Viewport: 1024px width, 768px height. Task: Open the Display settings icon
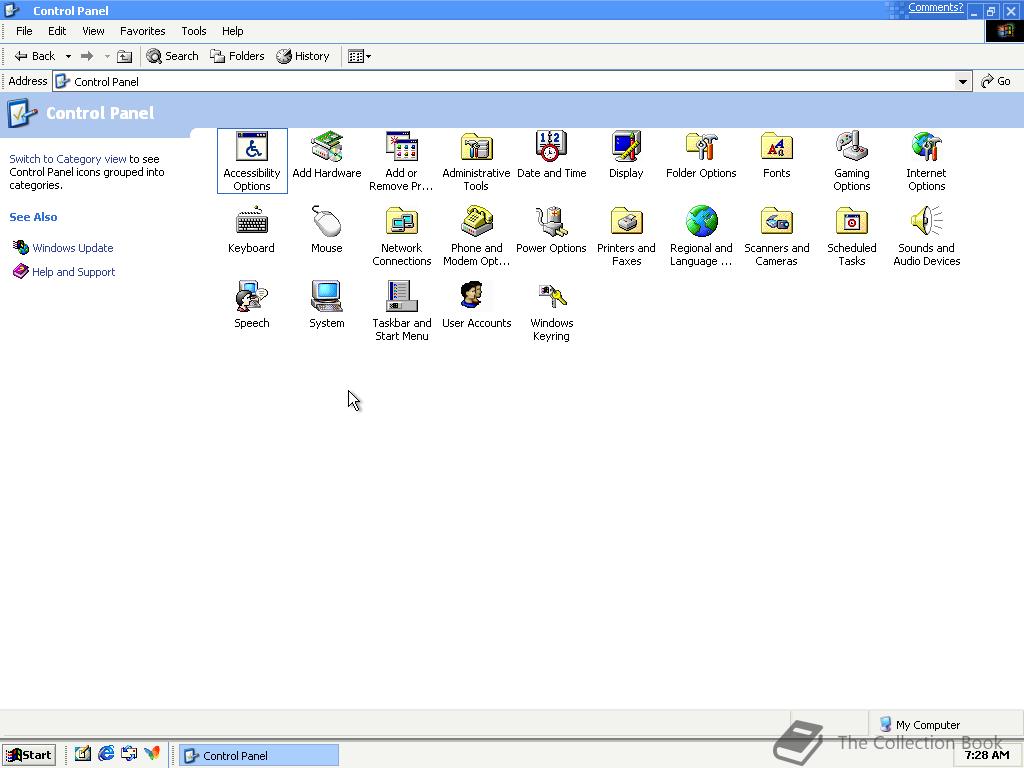pyautogui.click(x=626, y=155)
